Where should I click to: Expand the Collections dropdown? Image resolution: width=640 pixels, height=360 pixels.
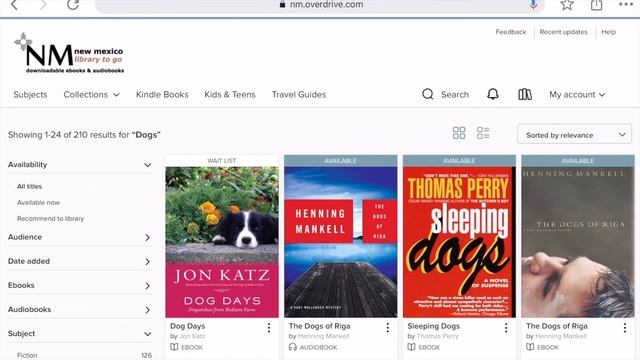pos(91,95)
